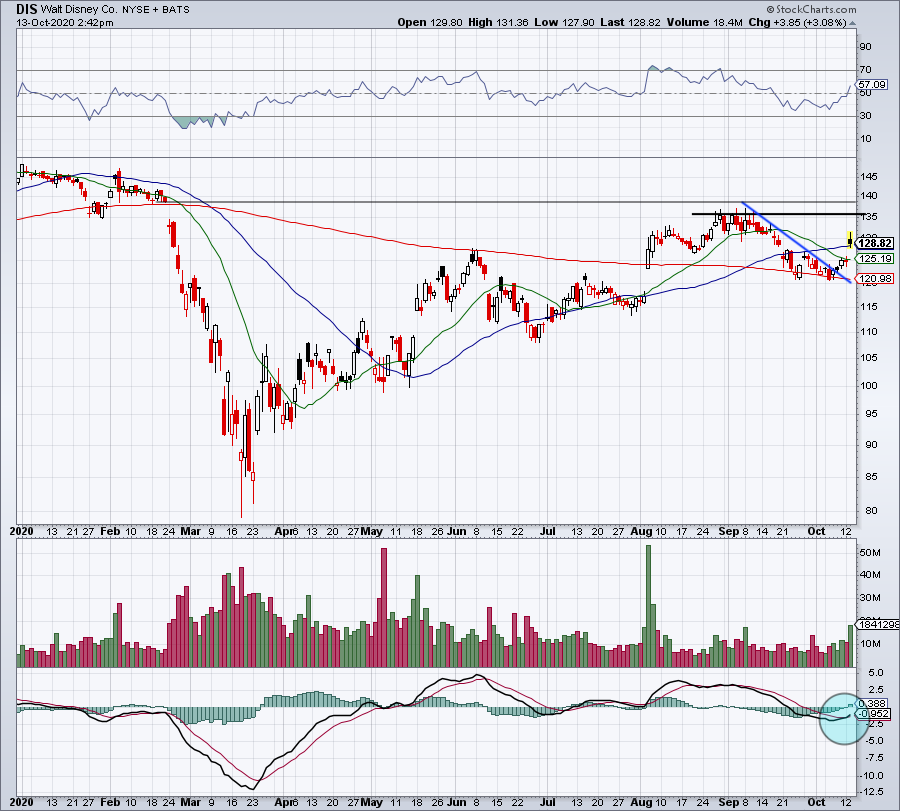Click the 128.82 last price tag on axis
Image resolution: width=900 pixels, height=811 pixels.
[874, 243]
